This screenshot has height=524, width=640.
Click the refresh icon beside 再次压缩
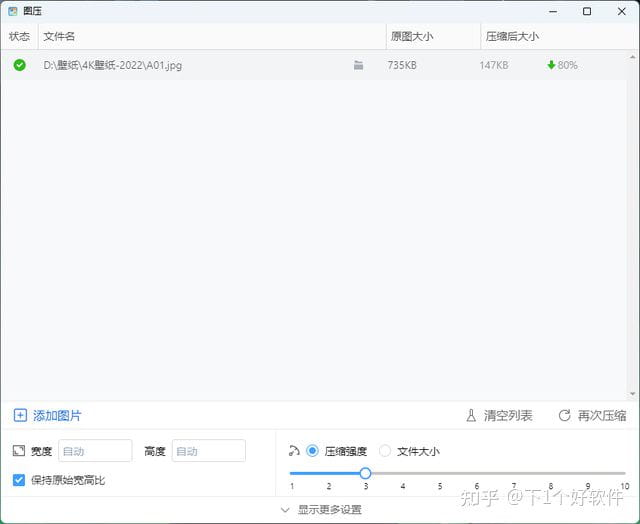pos(564,415)
